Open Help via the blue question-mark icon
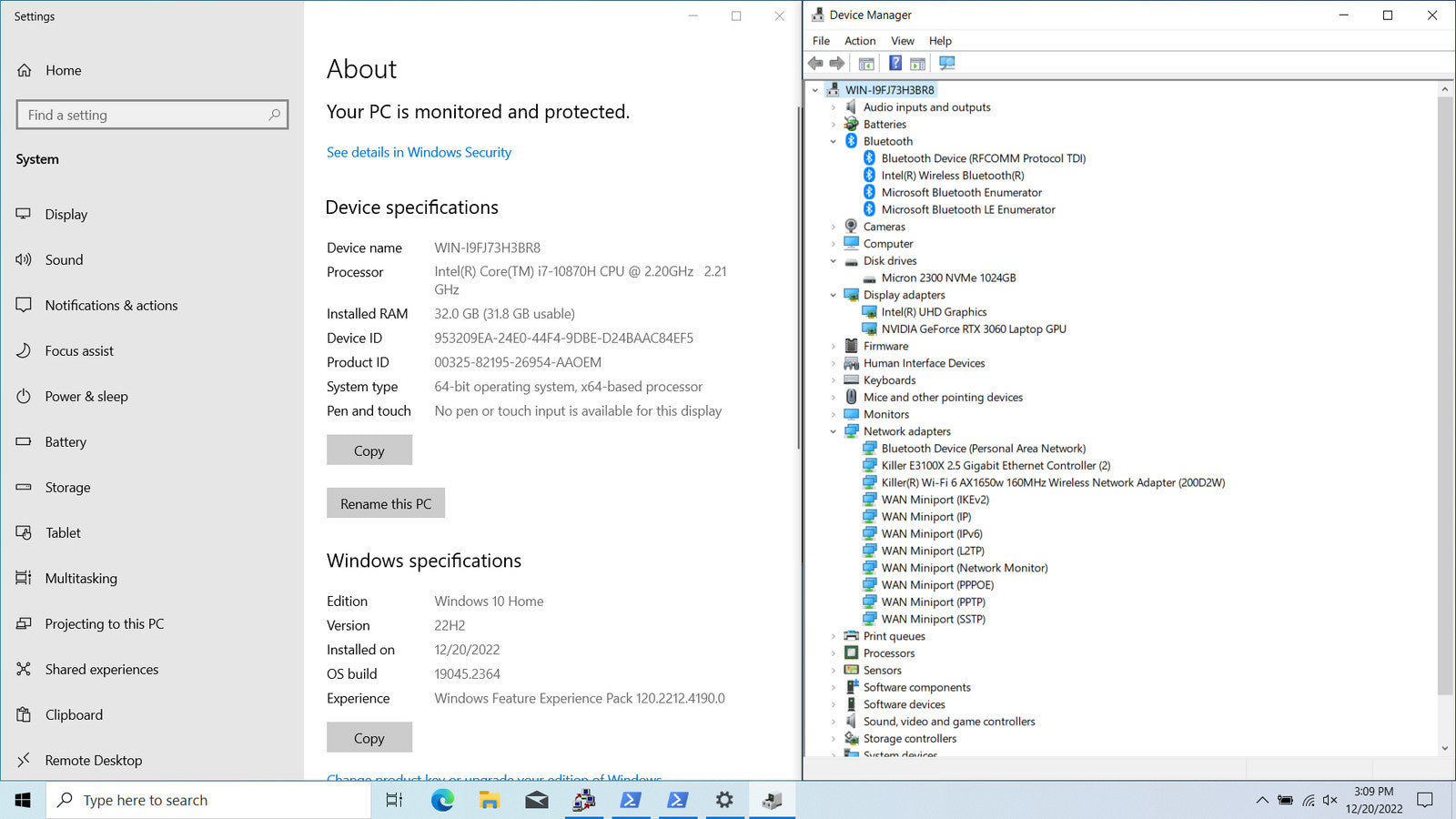Screen dimensions: 1456x819 pyautogui.click(x=895, y=64)
